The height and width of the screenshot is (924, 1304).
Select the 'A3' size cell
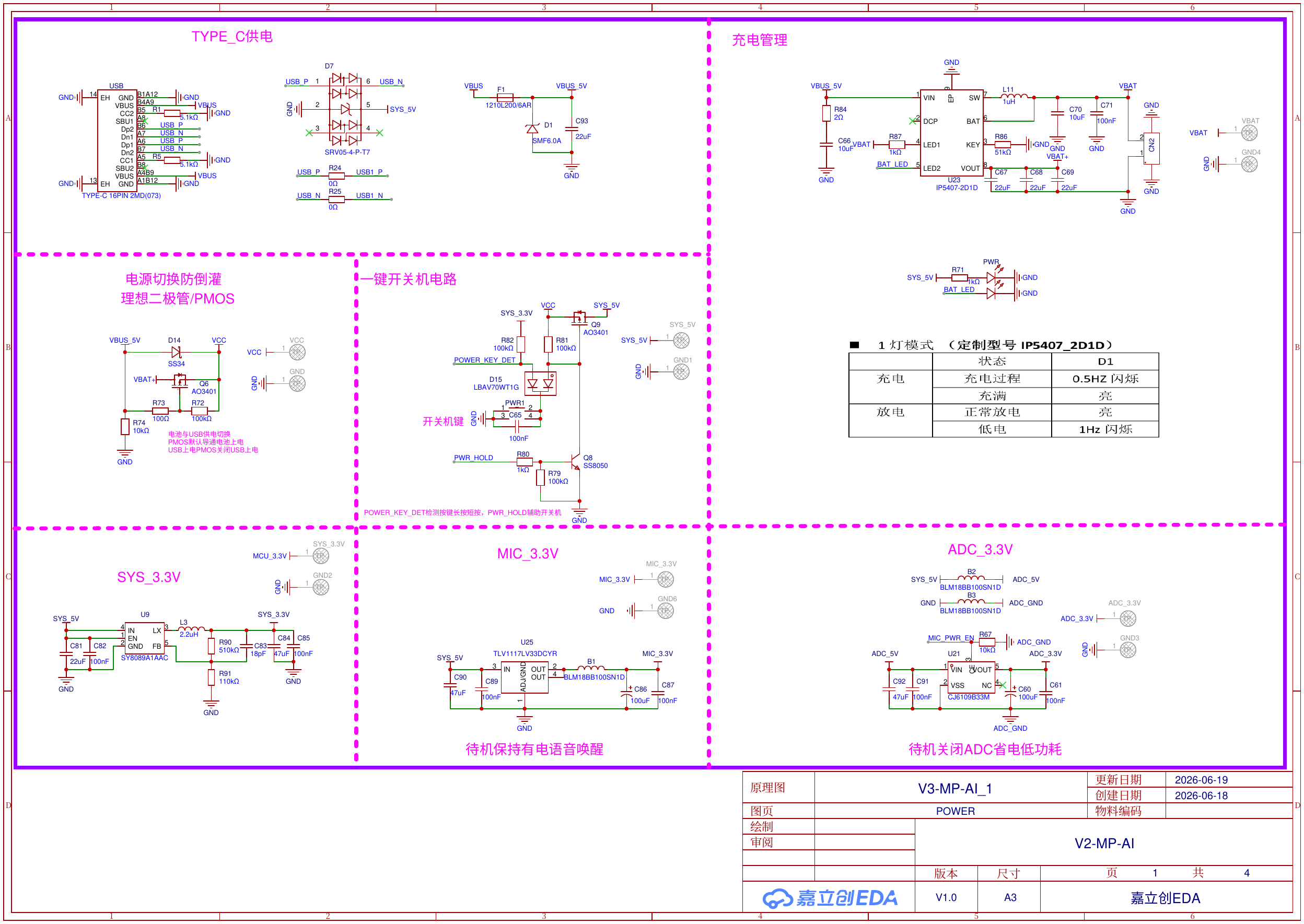[1010, 898]
